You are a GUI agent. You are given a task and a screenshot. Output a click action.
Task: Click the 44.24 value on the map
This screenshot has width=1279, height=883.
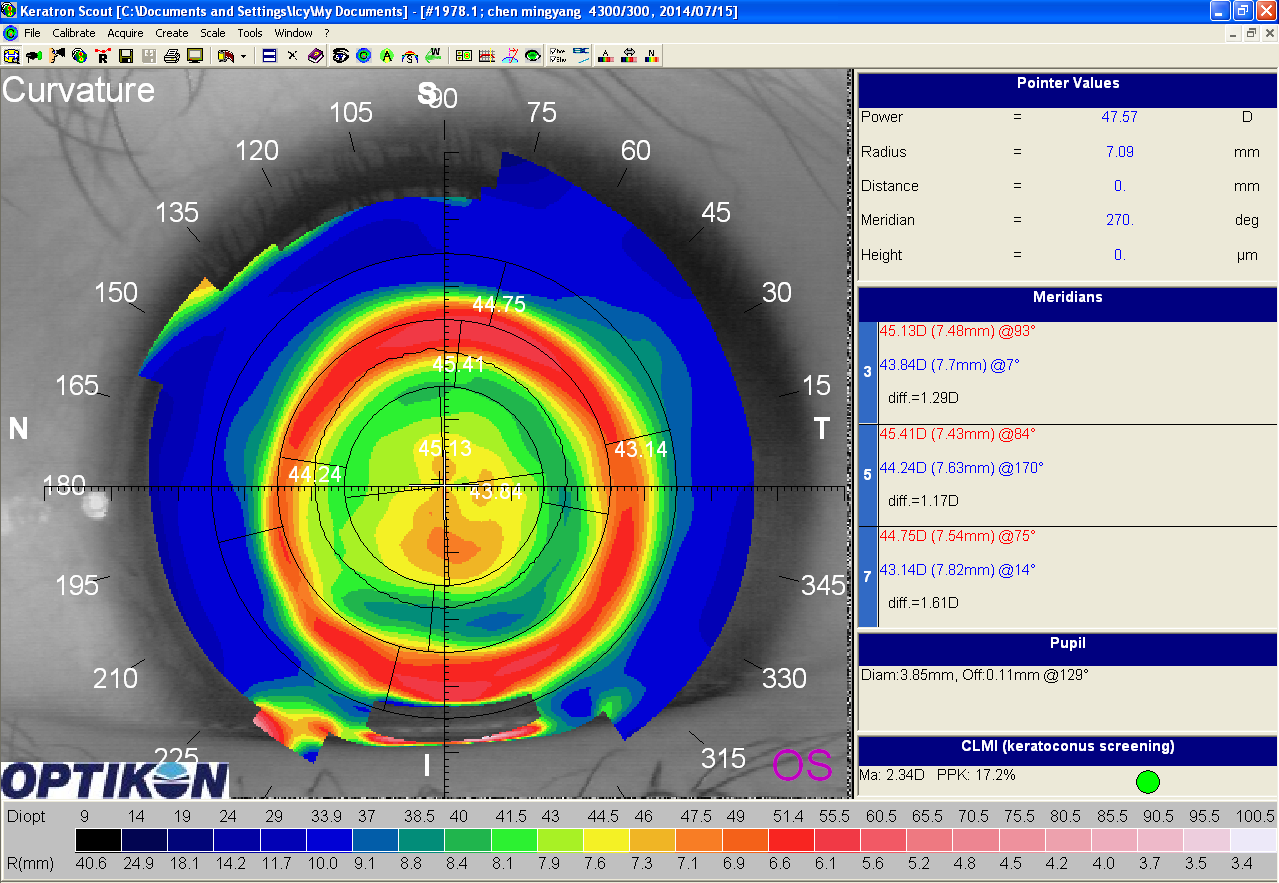(315, 474)
